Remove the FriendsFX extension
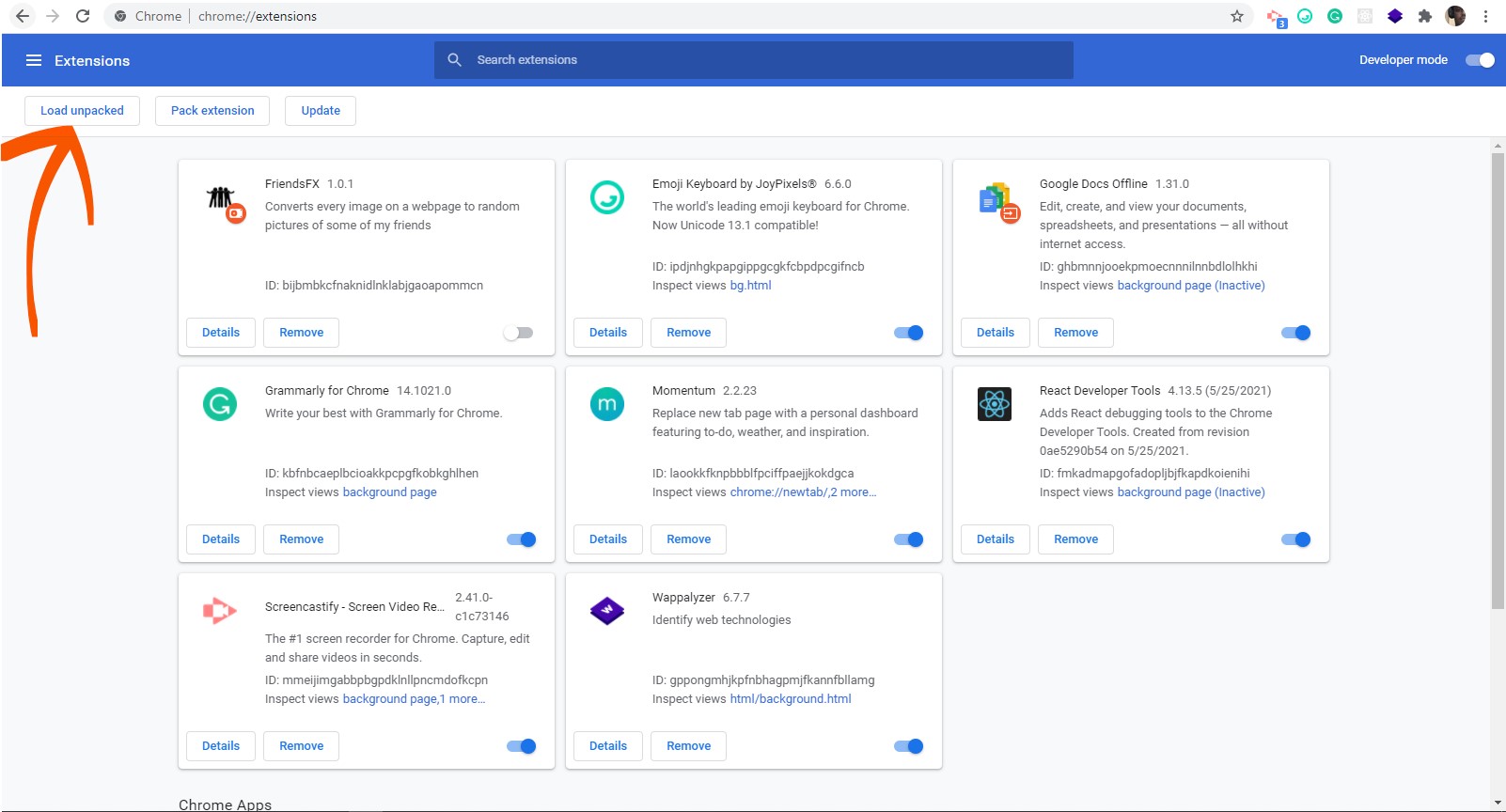 301,333
